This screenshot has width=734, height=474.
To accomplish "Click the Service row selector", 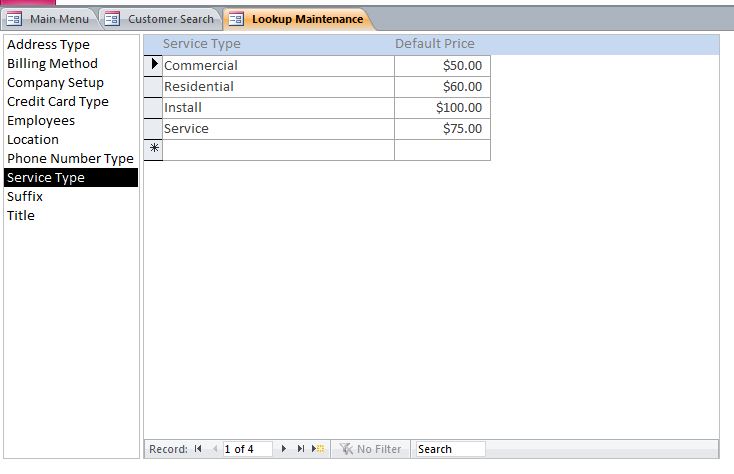I will pos(153,129).
